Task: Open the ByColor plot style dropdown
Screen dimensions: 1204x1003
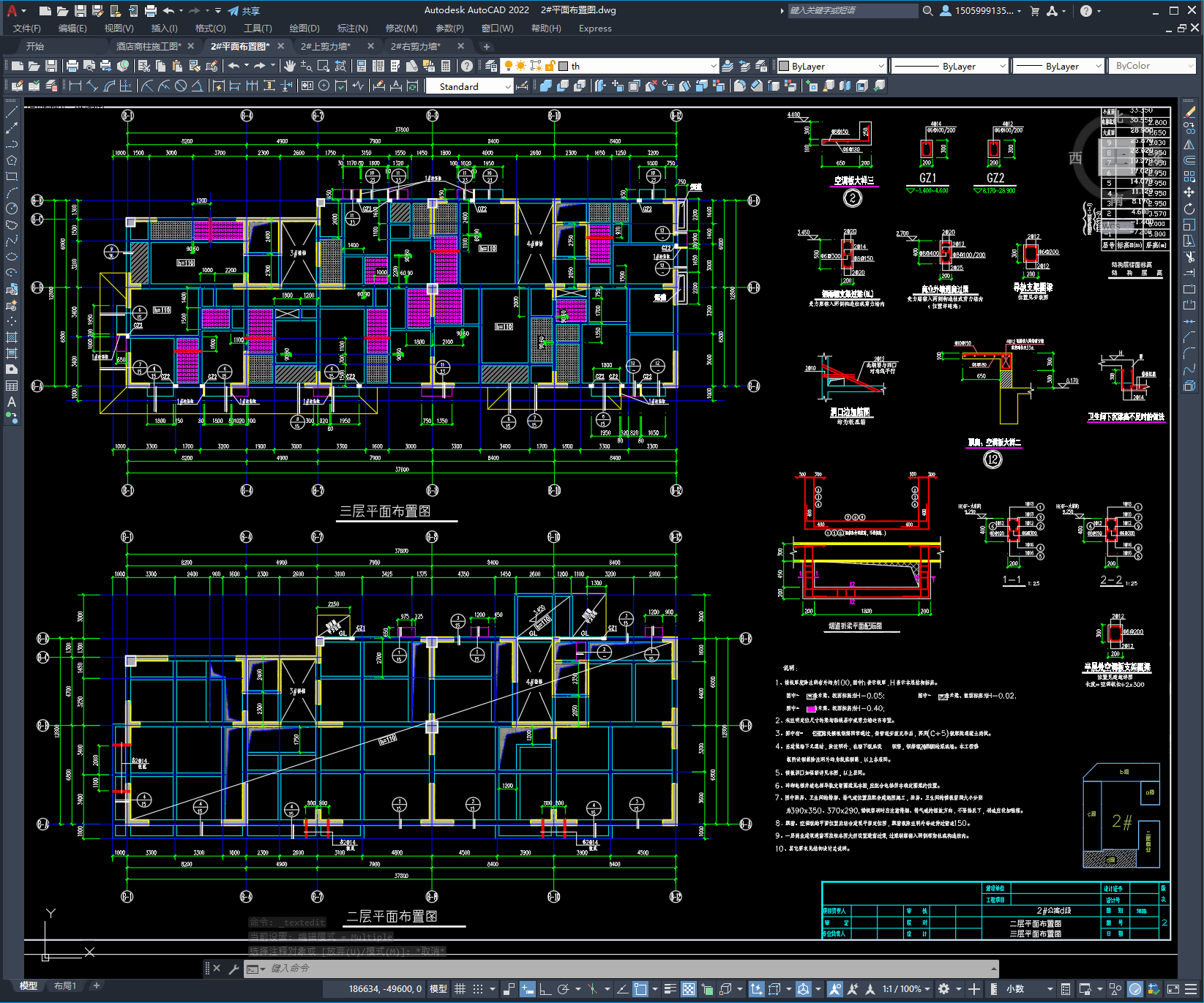Action: click(x=1152, y=66)
